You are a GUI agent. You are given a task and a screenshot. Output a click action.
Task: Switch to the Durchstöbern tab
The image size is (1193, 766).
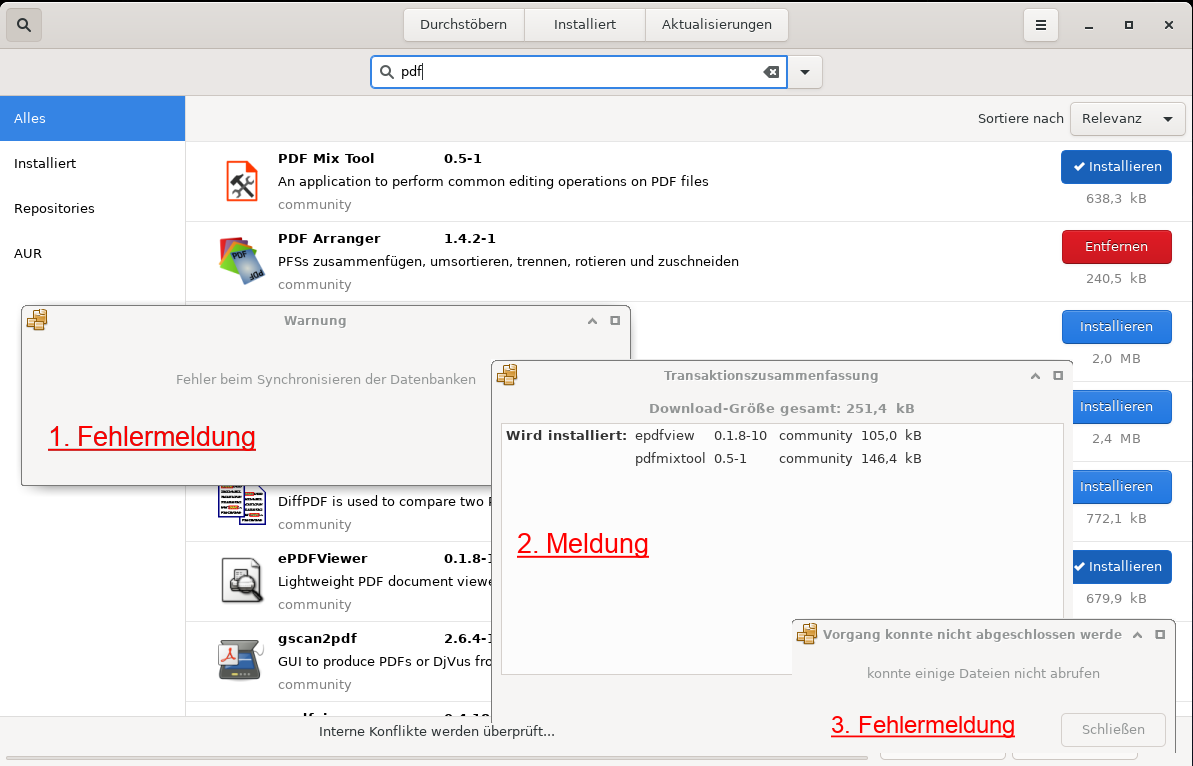(x=463, y=24)
